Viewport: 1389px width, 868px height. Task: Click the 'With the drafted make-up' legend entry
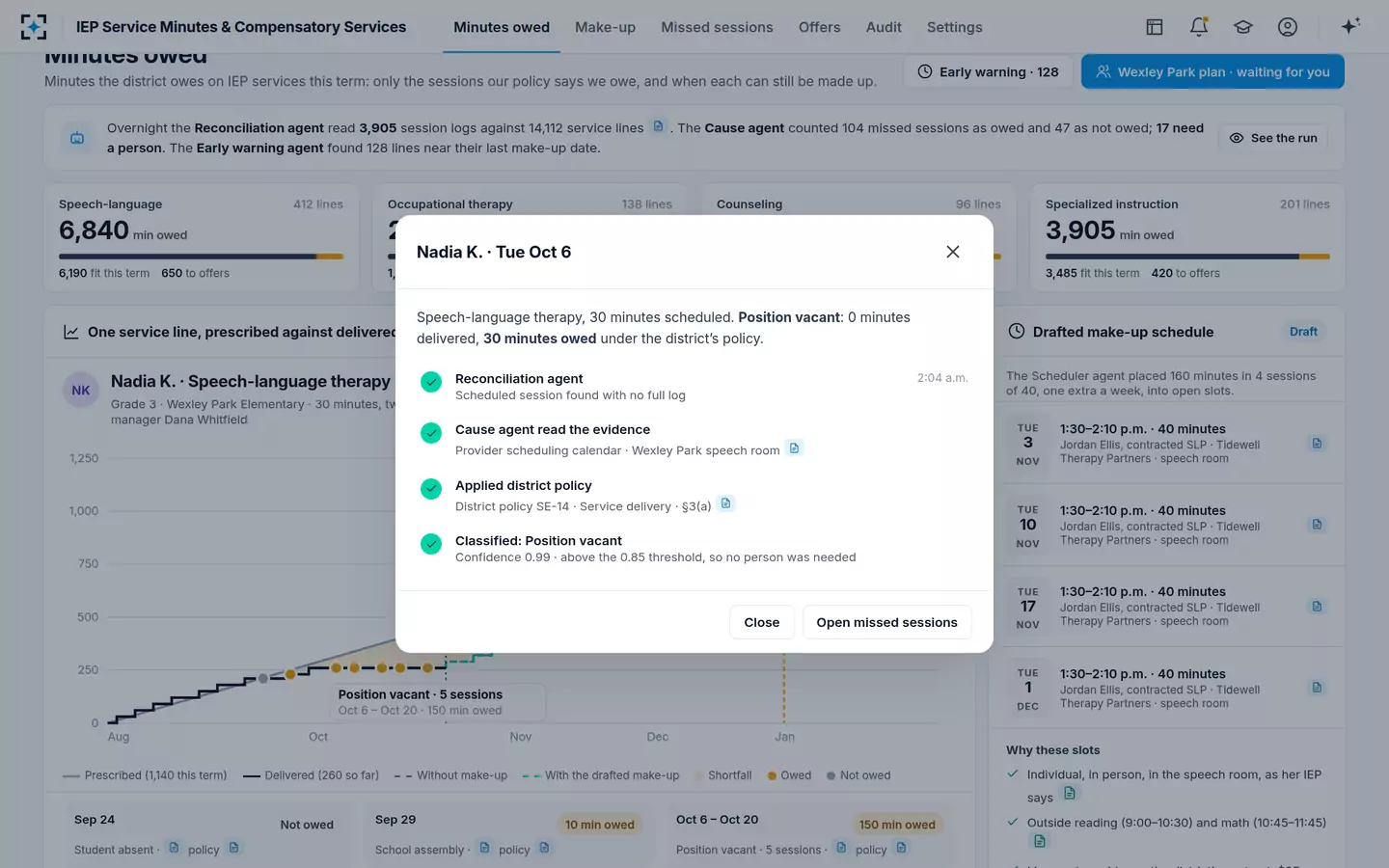601,775
